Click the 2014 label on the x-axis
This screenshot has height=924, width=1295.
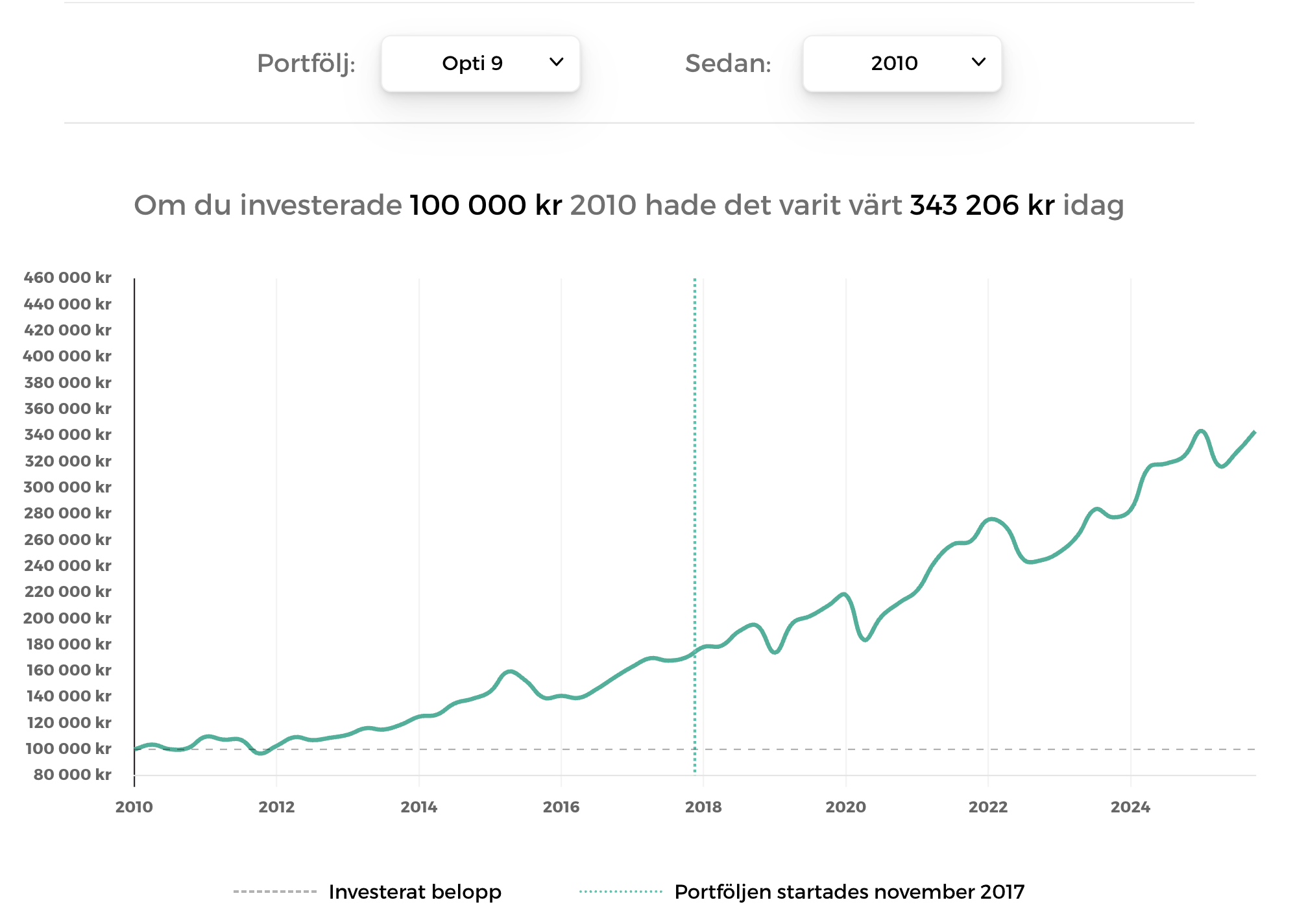tap(418, 807)
